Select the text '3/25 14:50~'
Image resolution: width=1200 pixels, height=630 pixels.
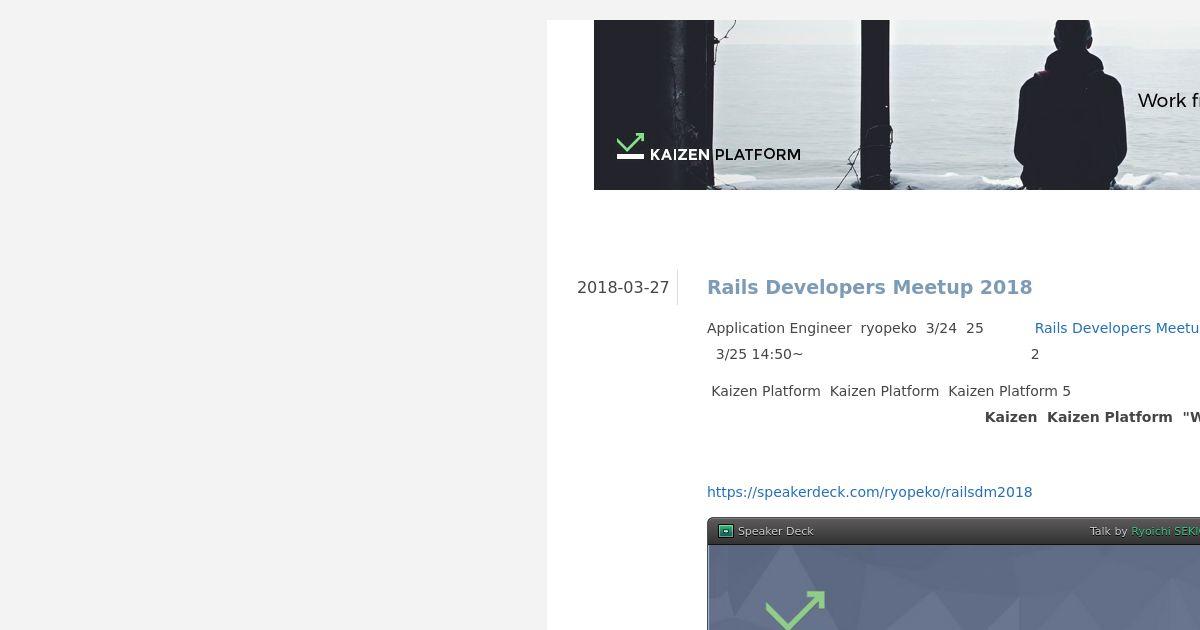pos(759,354)
